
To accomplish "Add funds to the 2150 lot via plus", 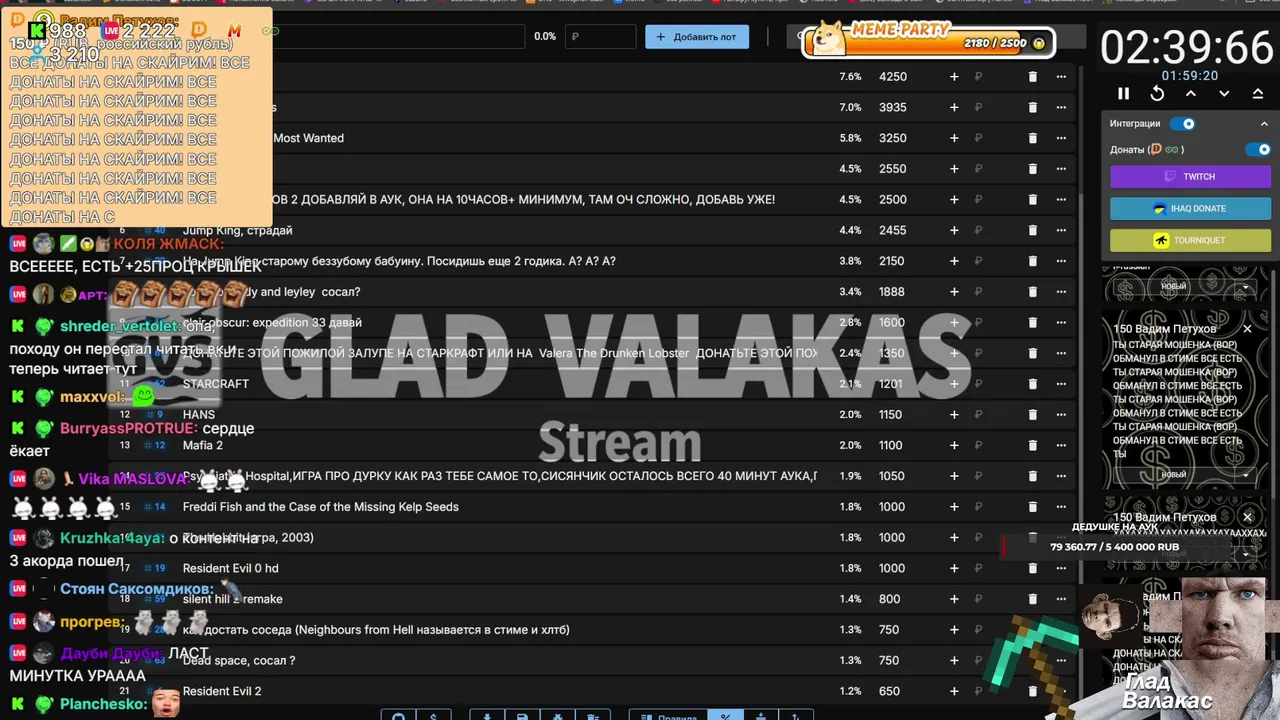I will [x=954, y=261].
